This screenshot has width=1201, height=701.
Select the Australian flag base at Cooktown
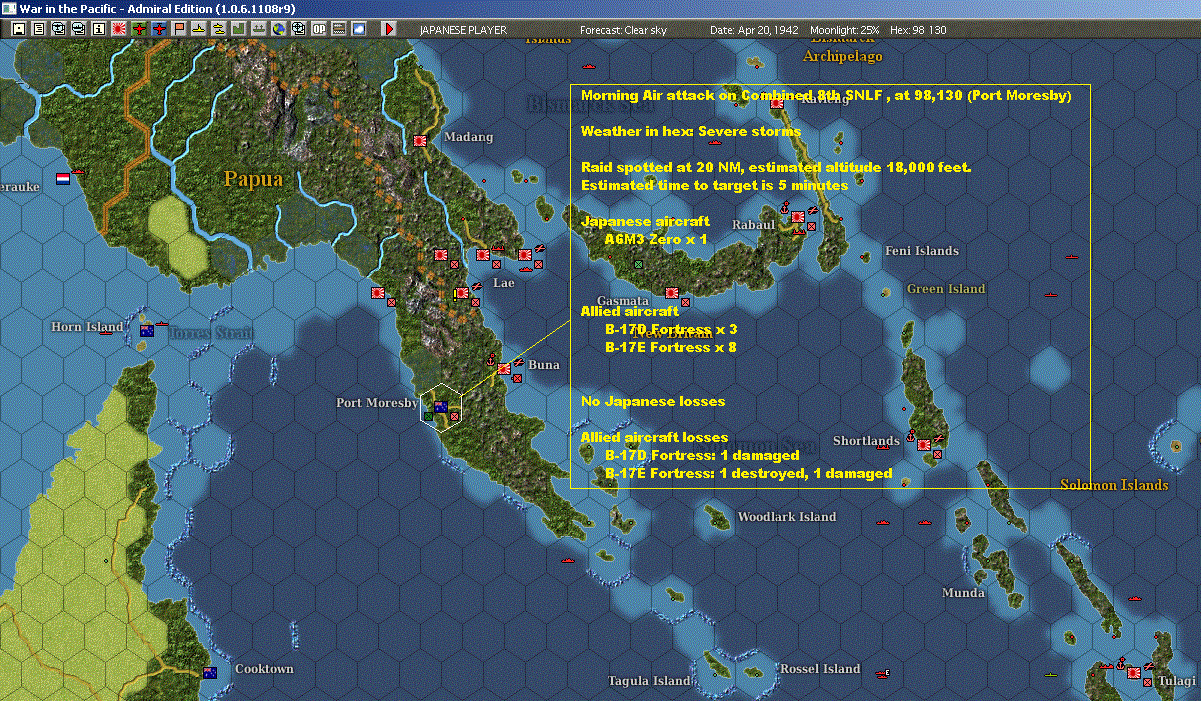click(x=210, y=672)
